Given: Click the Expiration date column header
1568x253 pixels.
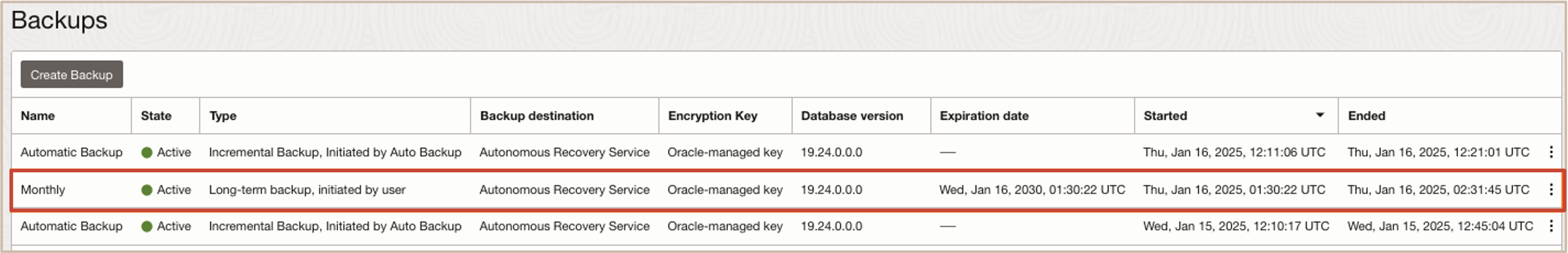Looking at the screenshot, I should tap(984, 116).
